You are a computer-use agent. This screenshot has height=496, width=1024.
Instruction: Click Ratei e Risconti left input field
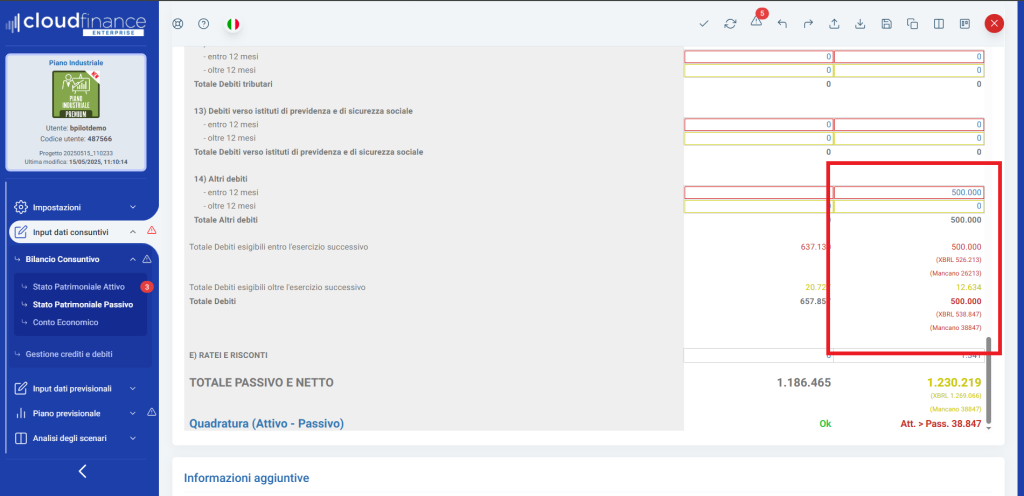pos(759,355)
